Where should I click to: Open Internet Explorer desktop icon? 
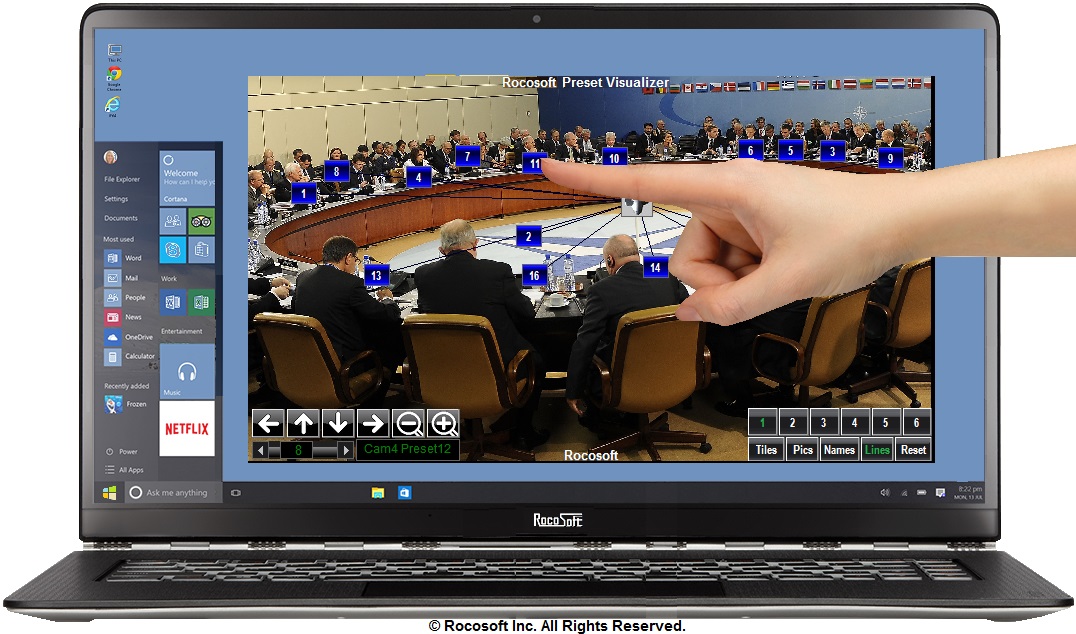[113, 106]
